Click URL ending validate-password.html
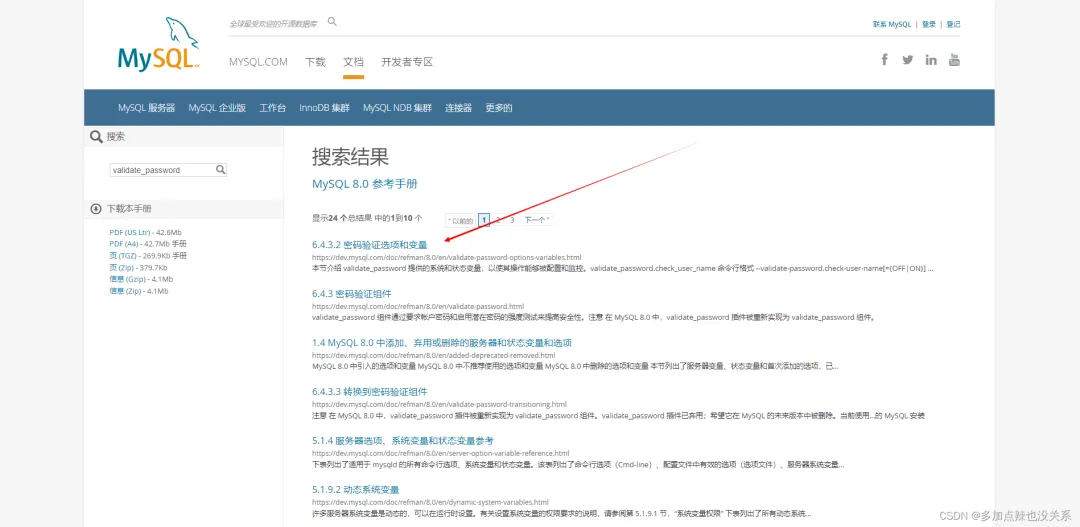Image resolution: width=1080 pixels, height=527 pixels. coord(418,307)
